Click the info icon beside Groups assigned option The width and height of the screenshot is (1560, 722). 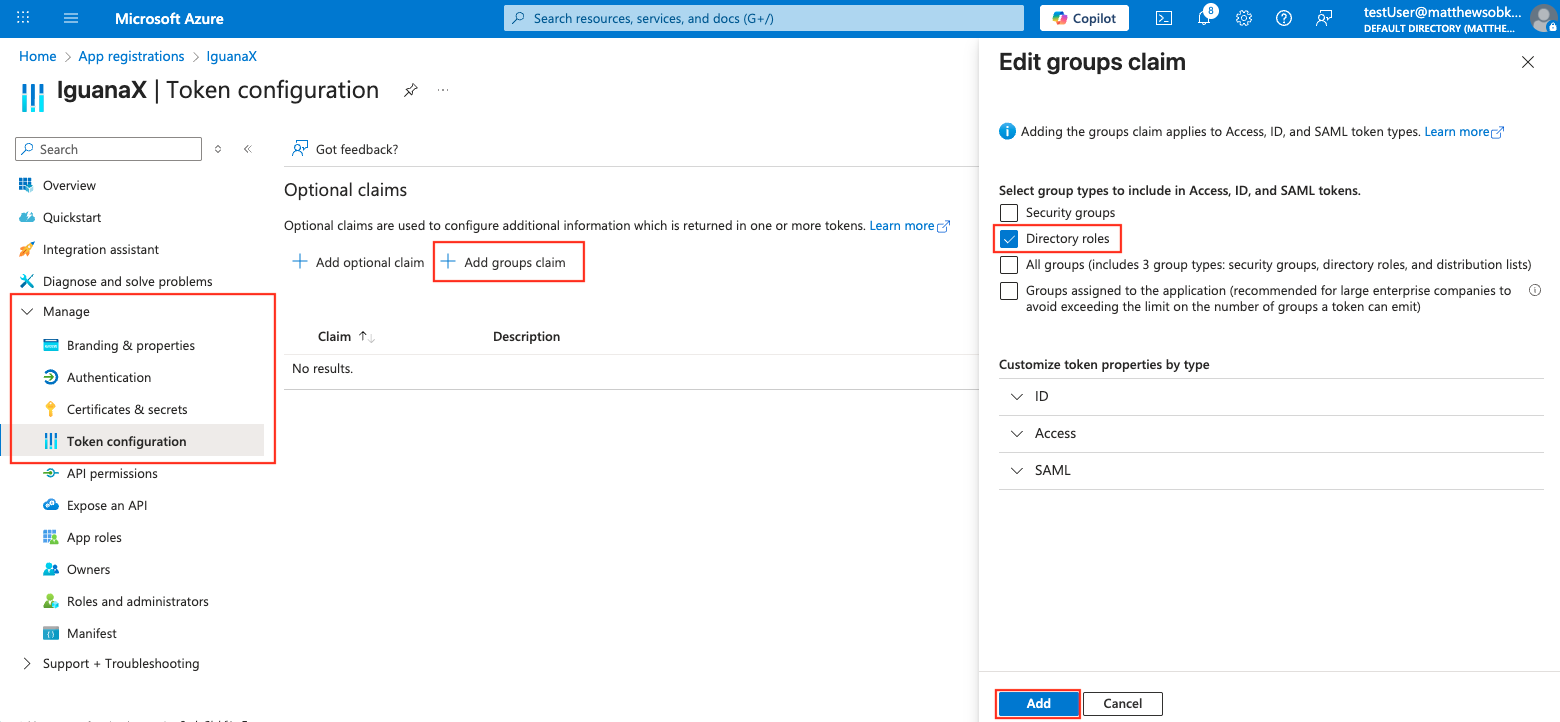[x=1534, y=291]
